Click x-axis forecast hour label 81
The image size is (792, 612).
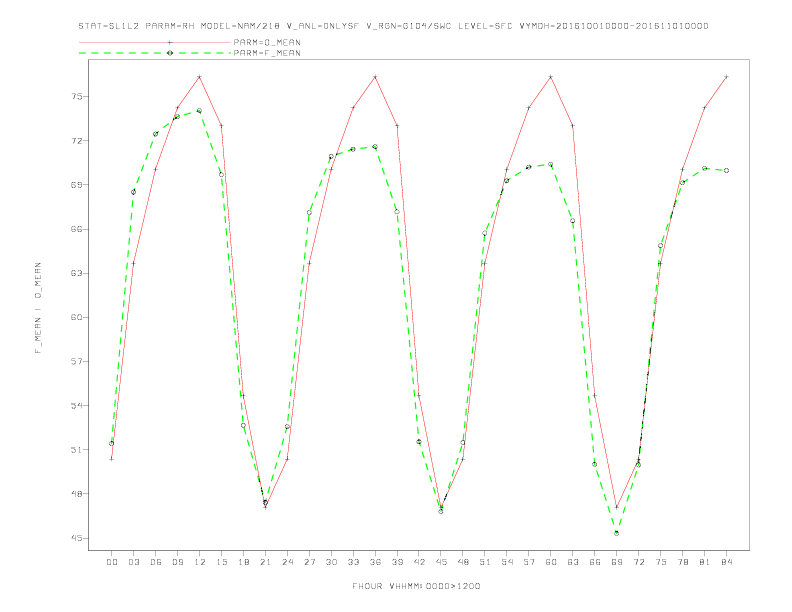[x=705, y=562]
